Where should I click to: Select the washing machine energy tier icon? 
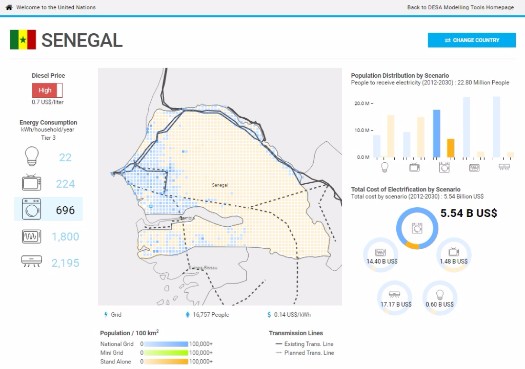pos(32,209)
